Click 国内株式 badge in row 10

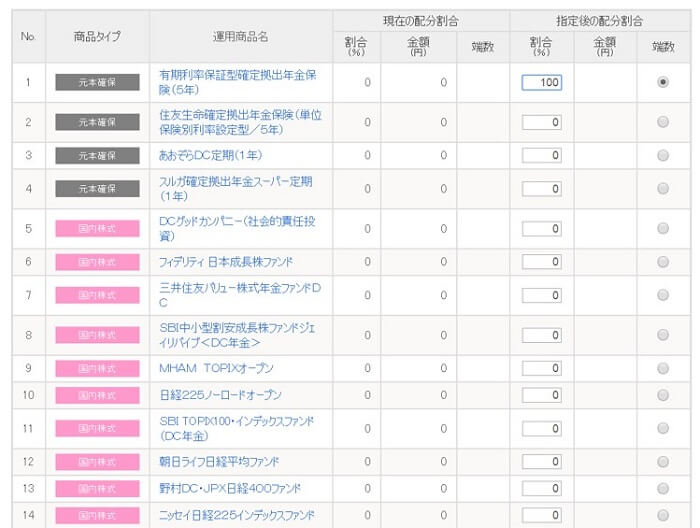[x=97, y=395]
